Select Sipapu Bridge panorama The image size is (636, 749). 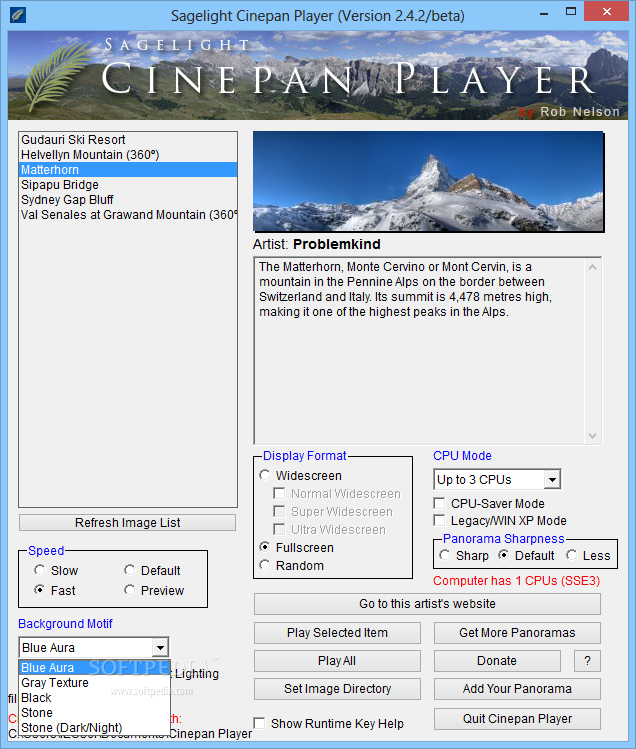pyautogui.click(x=128, y=185)
